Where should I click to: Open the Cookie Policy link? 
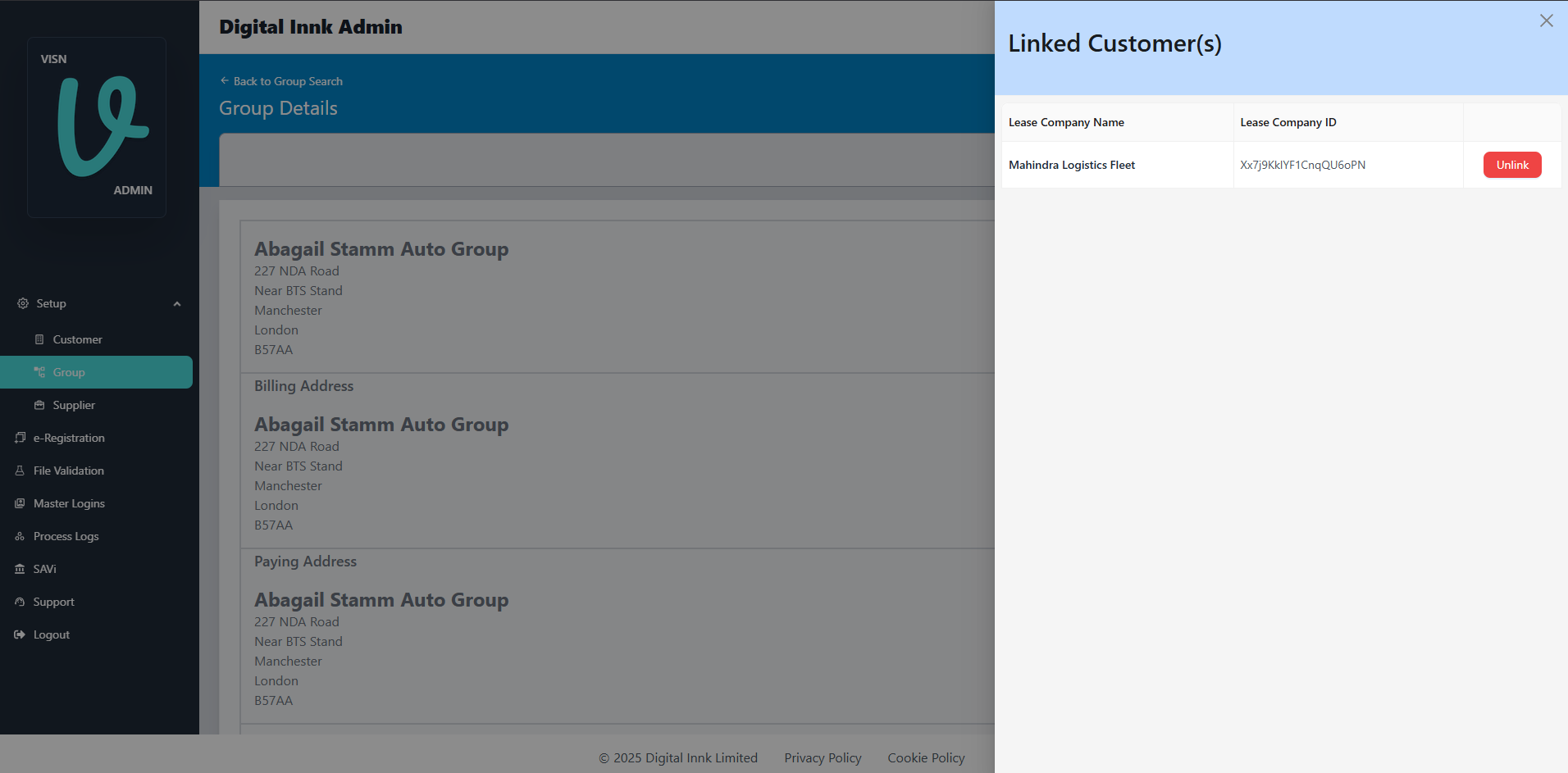[926, 758]
